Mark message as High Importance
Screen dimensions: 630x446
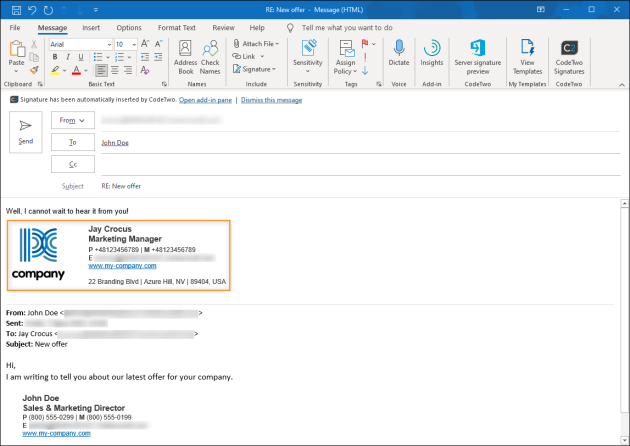pyautogui.click(x=365, y=57)
